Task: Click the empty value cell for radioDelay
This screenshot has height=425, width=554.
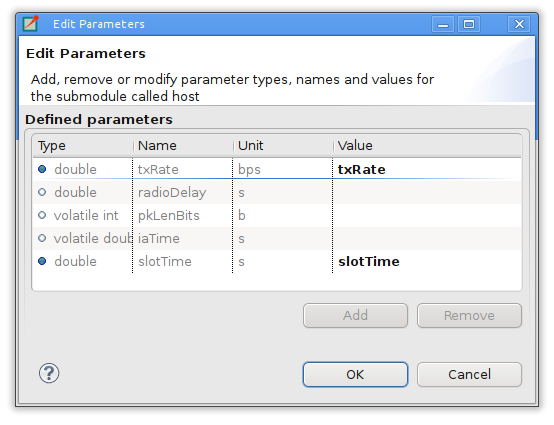Action: pos(427,192)
